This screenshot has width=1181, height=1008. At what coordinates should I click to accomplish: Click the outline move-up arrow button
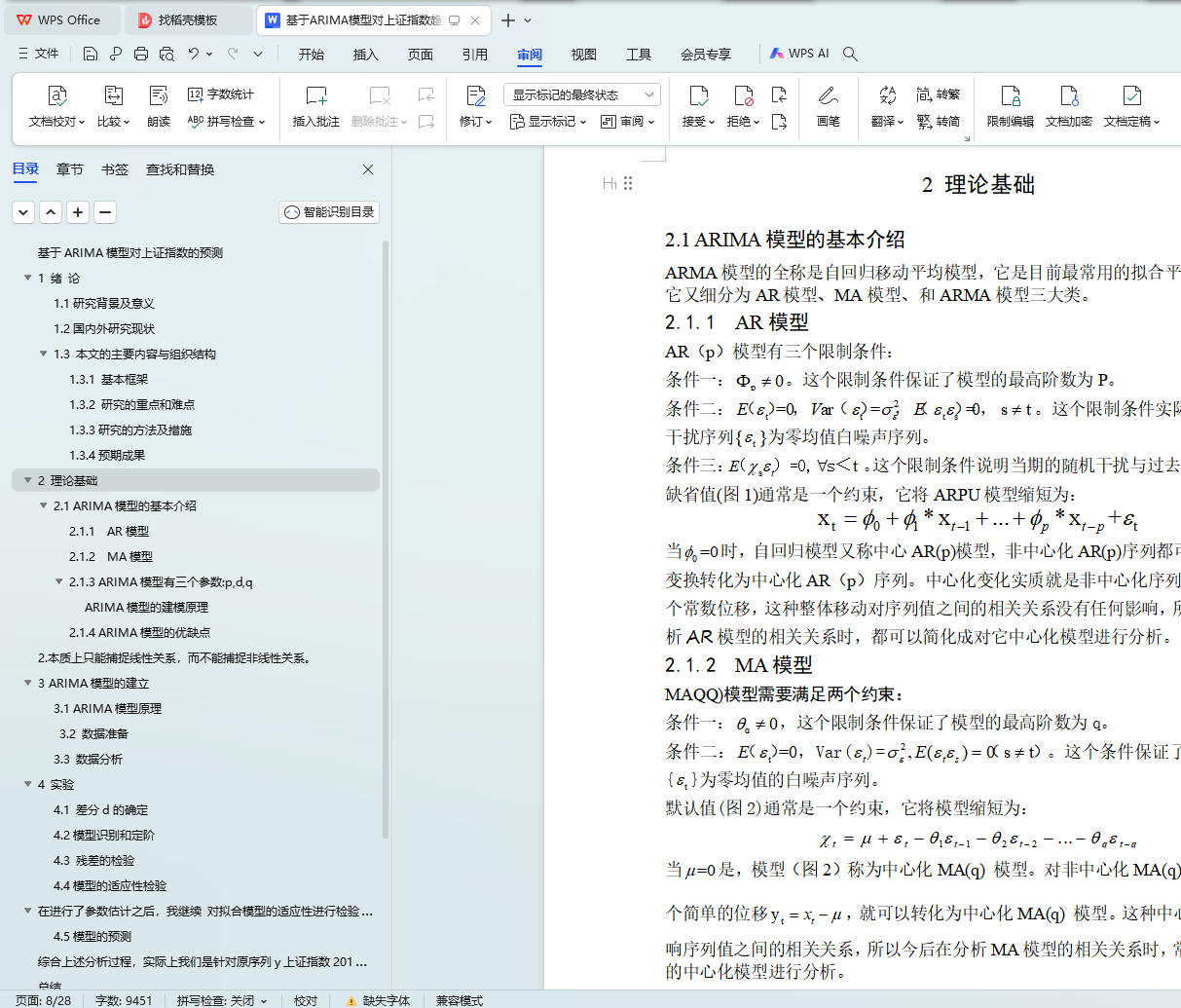click(x=51, y=212)
